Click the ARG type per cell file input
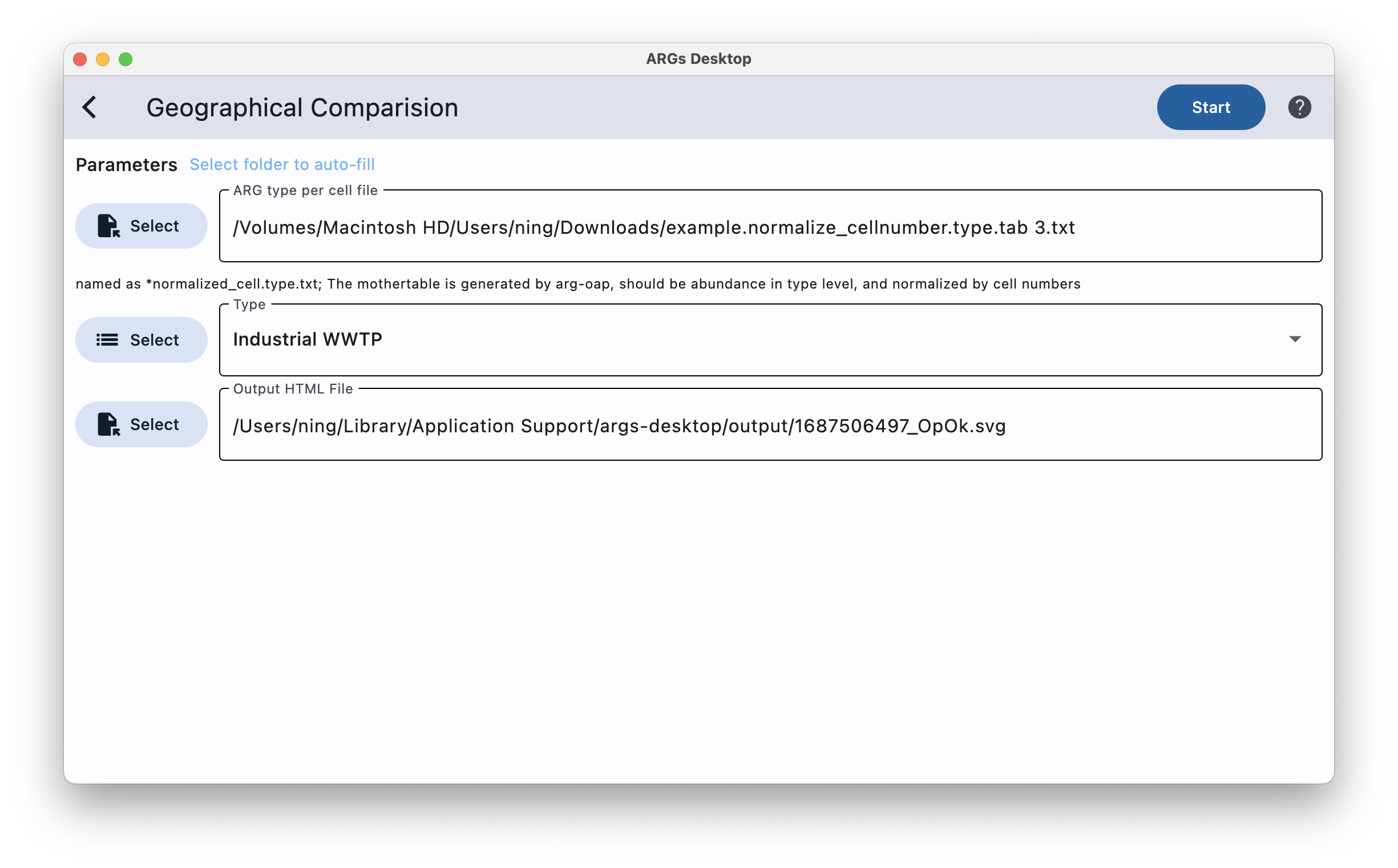The width and height of the screenshot is (1398, 868). point(770,226)
